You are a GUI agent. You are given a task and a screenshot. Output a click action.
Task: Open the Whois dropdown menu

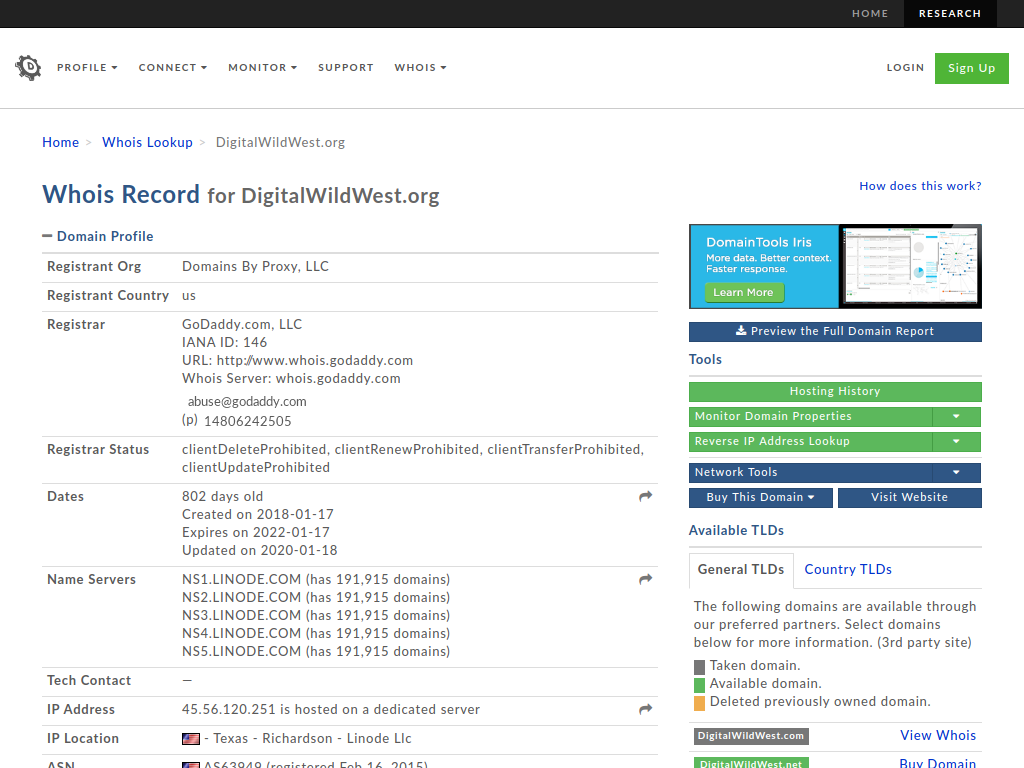tap(420, 67)
